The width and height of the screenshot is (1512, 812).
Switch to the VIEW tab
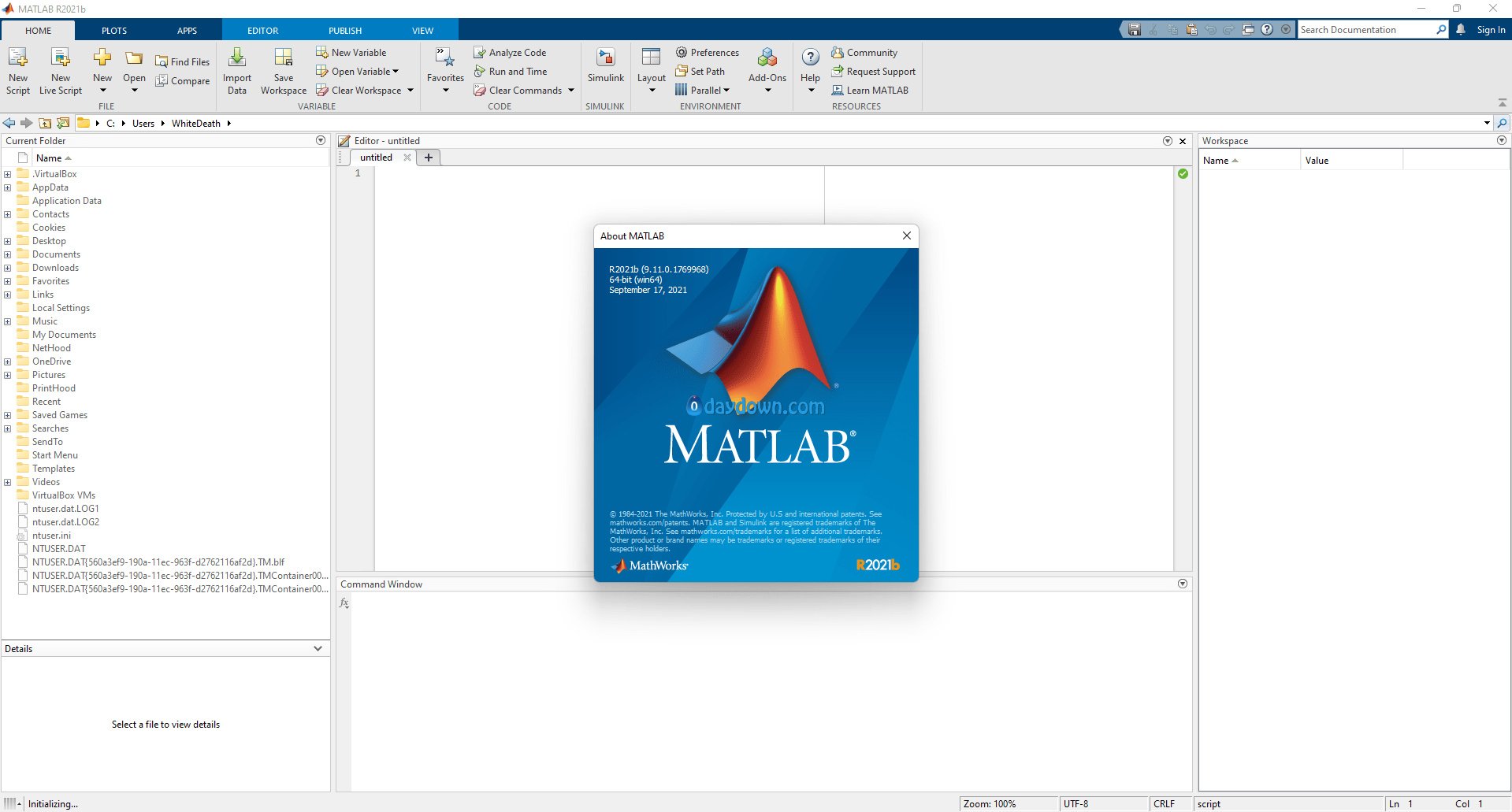tap(423, 31)
